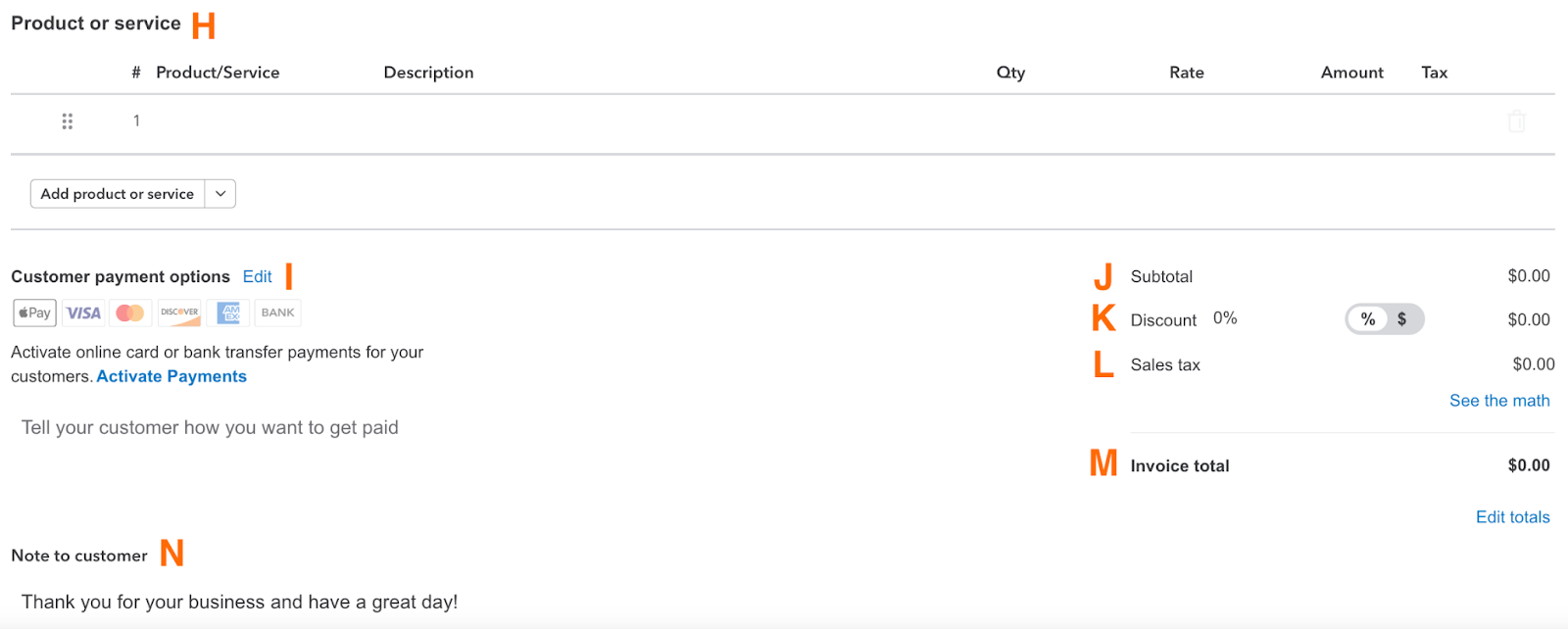Click the Apple Pay payment icon
1568x629 pixels.
(x=33, y=312)
